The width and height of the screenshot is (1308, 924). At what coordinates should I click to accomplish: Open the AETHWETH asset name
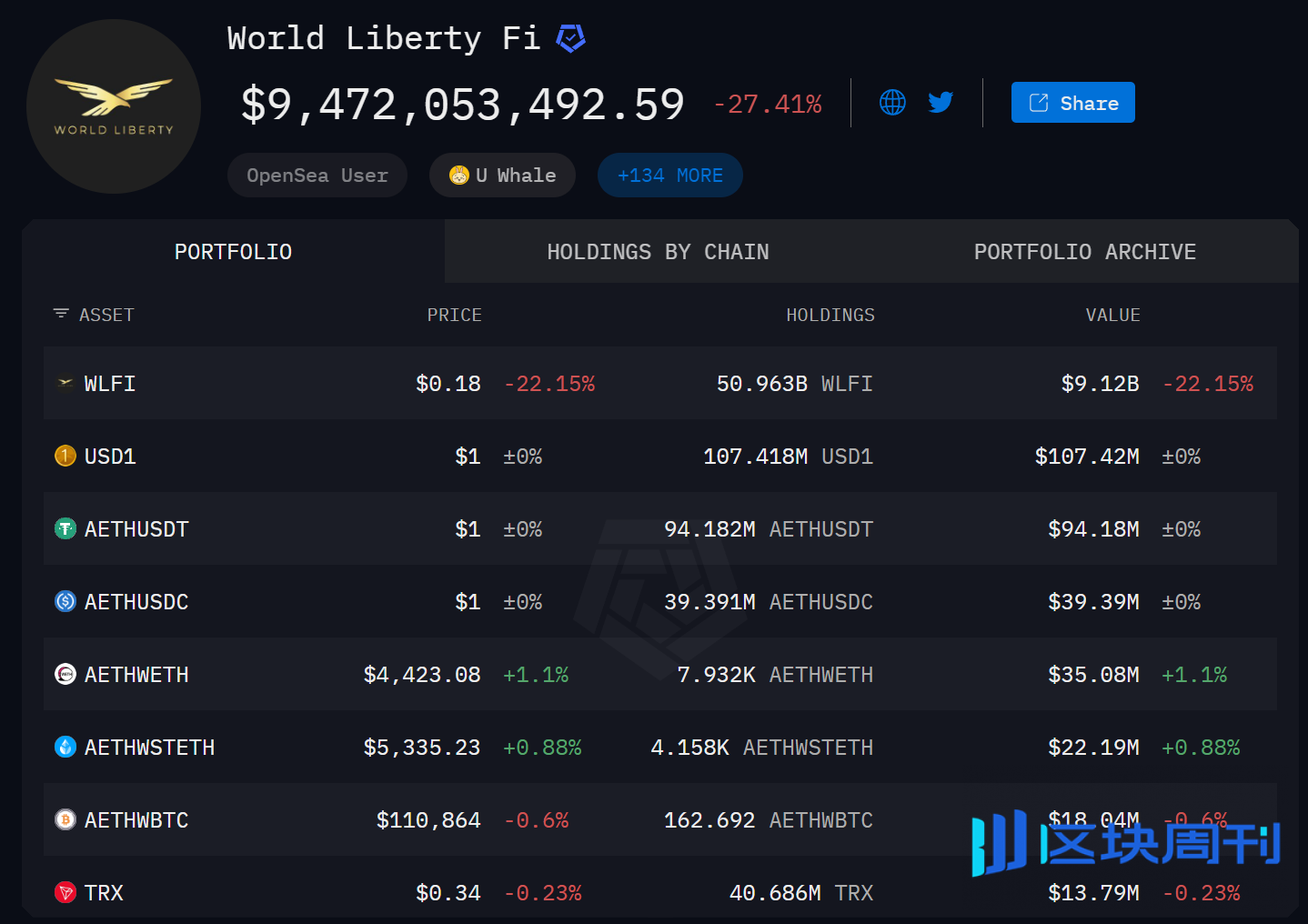(x=136, y=675)
